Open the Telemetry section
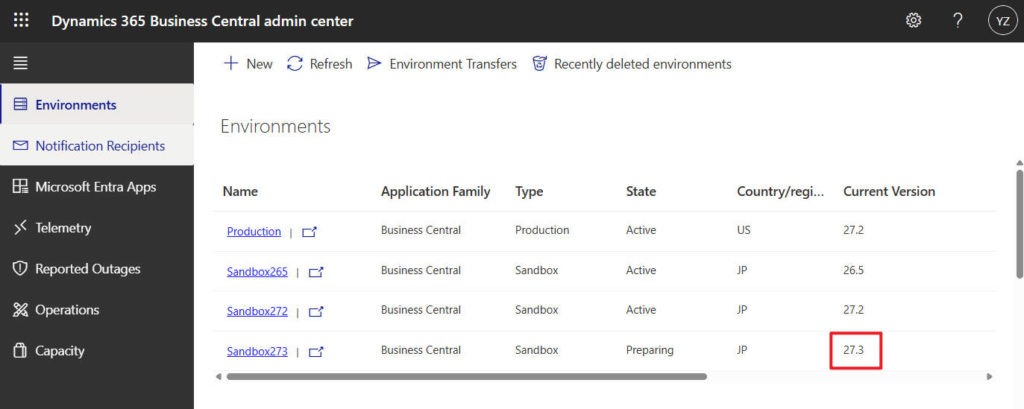The width and height of the screenshot is (1024, 409). (x=63, y=228)
